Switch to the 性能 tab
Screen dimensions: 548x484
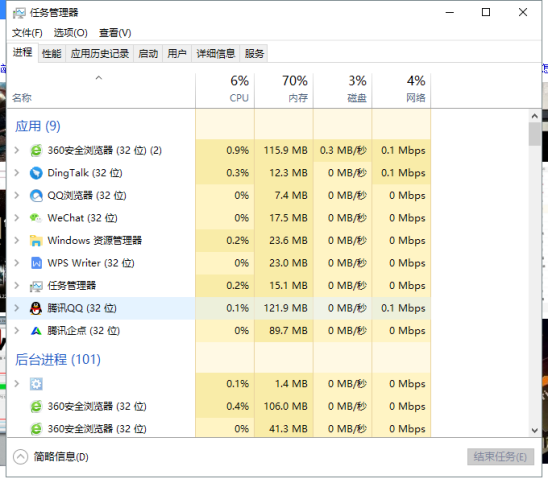coord(52,54)
